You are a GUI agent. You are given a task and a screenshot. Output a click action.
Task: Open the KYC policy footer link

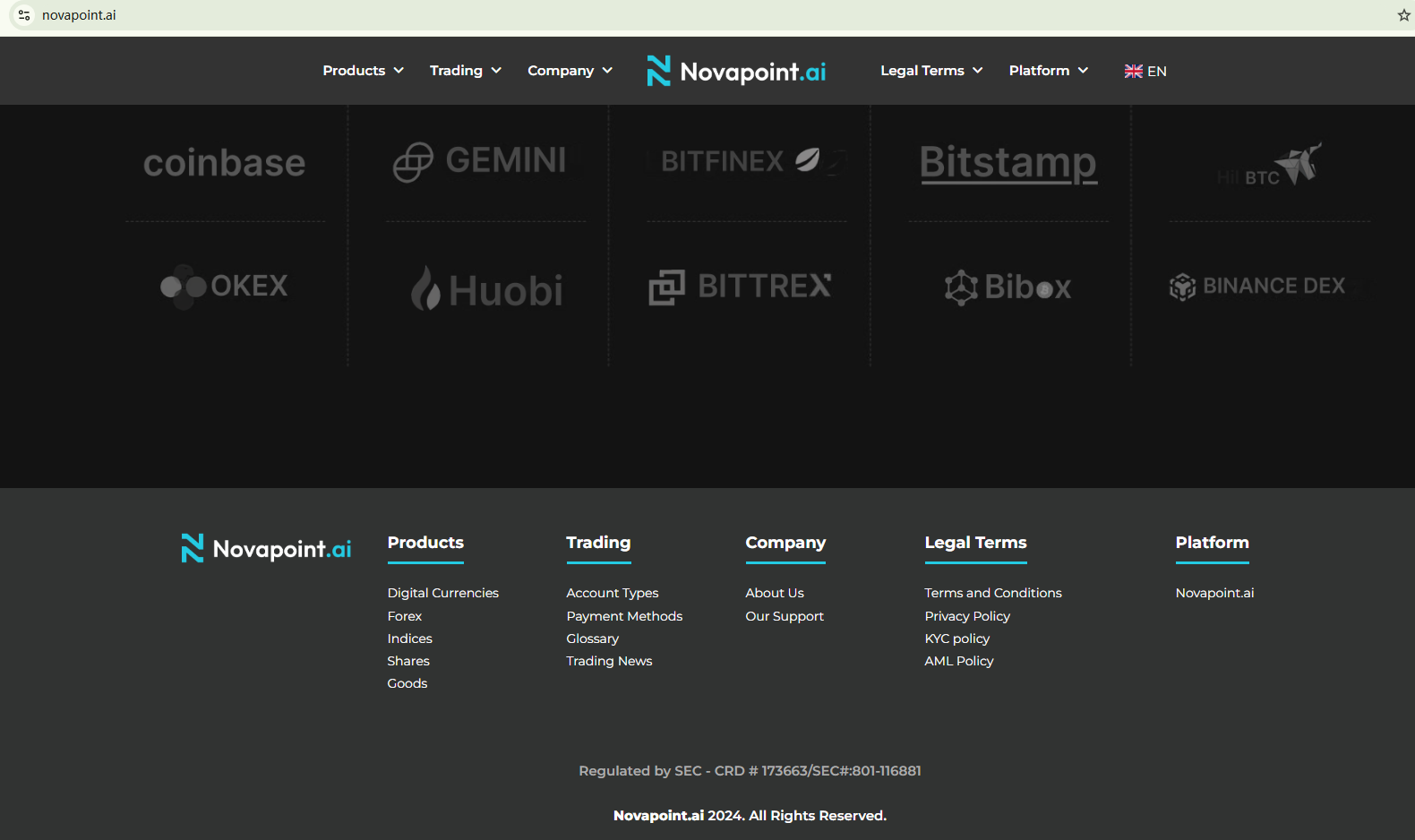click(x=957, y=639)
